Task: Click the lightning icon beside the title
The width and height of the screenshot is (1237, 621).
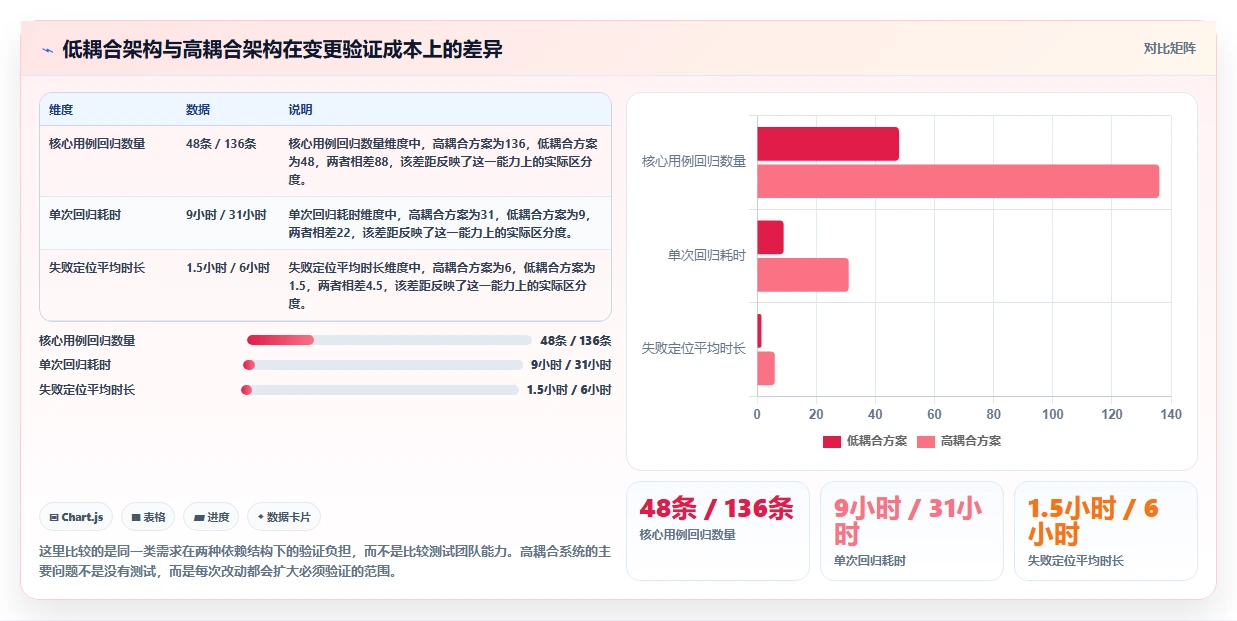Action: click(48, 49)
